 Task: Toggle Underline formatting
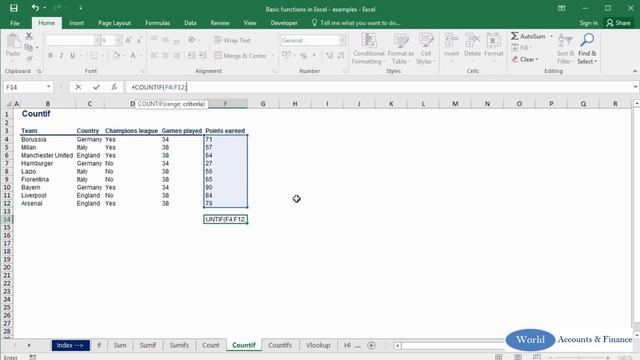tap(72, 56)
